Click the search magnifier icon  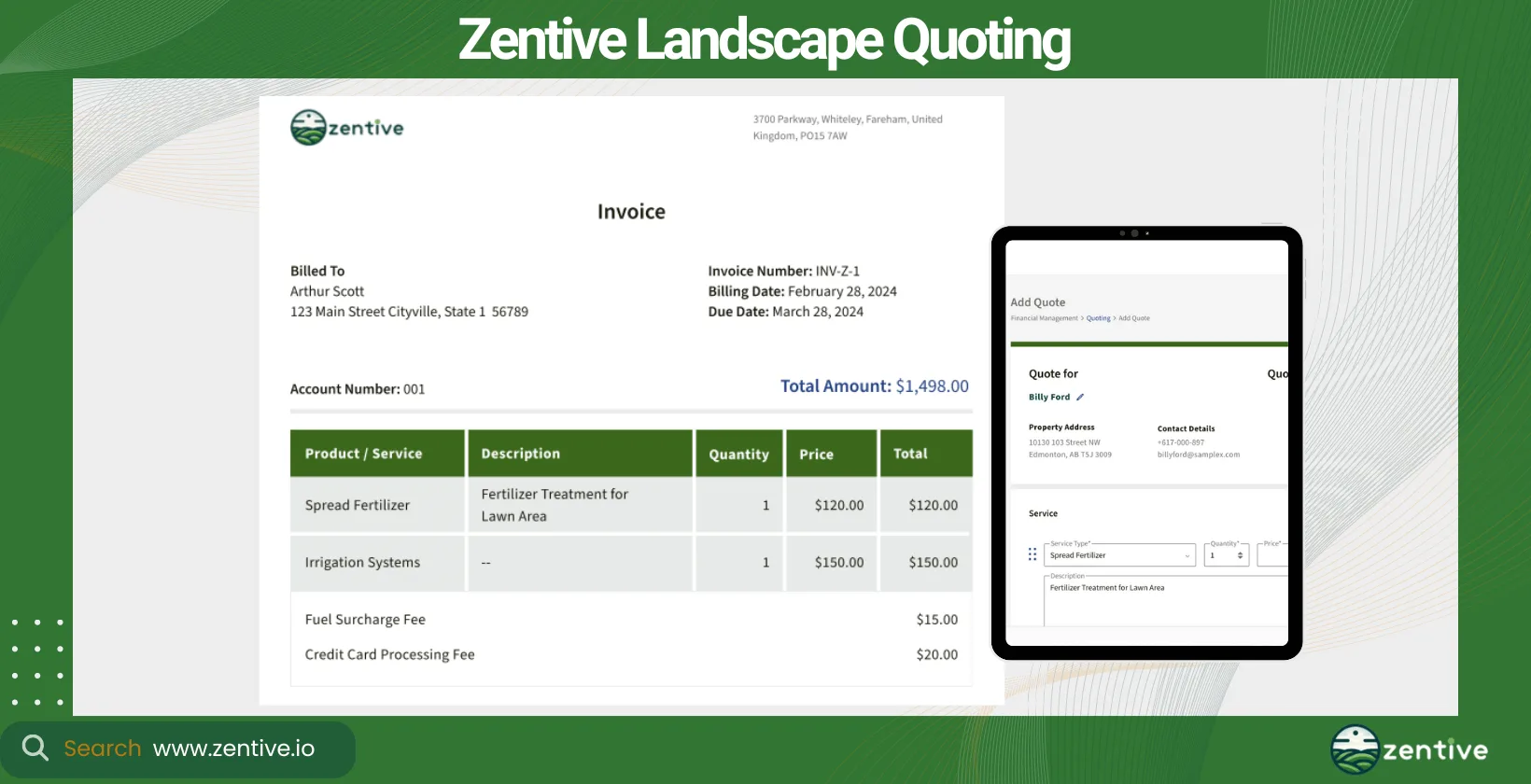tap(35, 748)
